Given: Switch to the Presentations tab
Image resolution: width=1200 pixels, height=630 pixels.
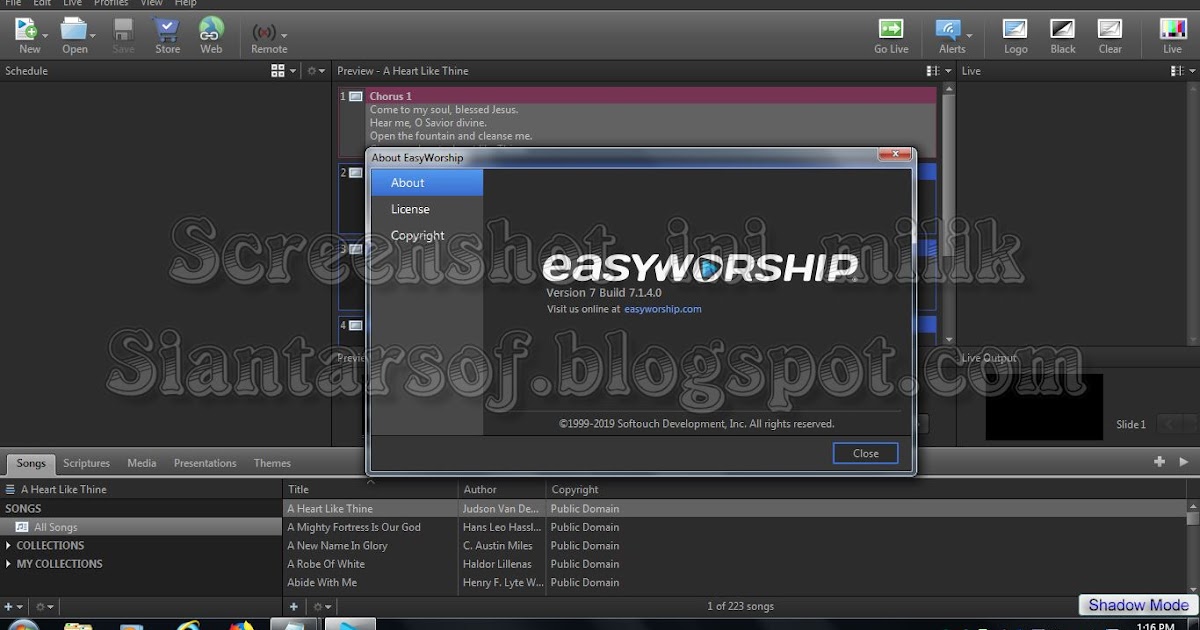Looking at the screenshot, I should click(205, 463).
